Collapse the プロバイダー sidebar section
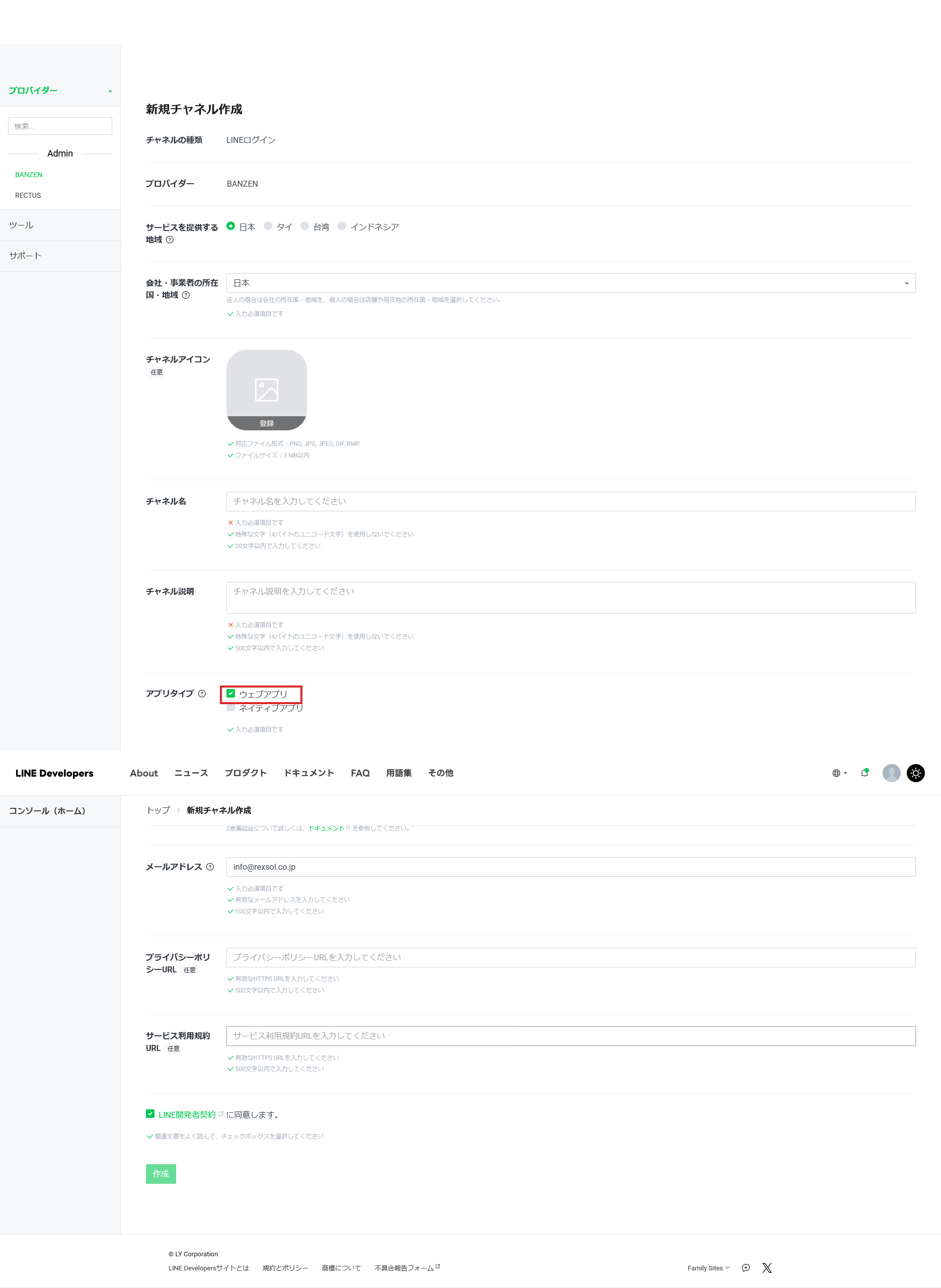Viewport: 941px width, 1288px height. pyautogui.click(x=60, y=91)
